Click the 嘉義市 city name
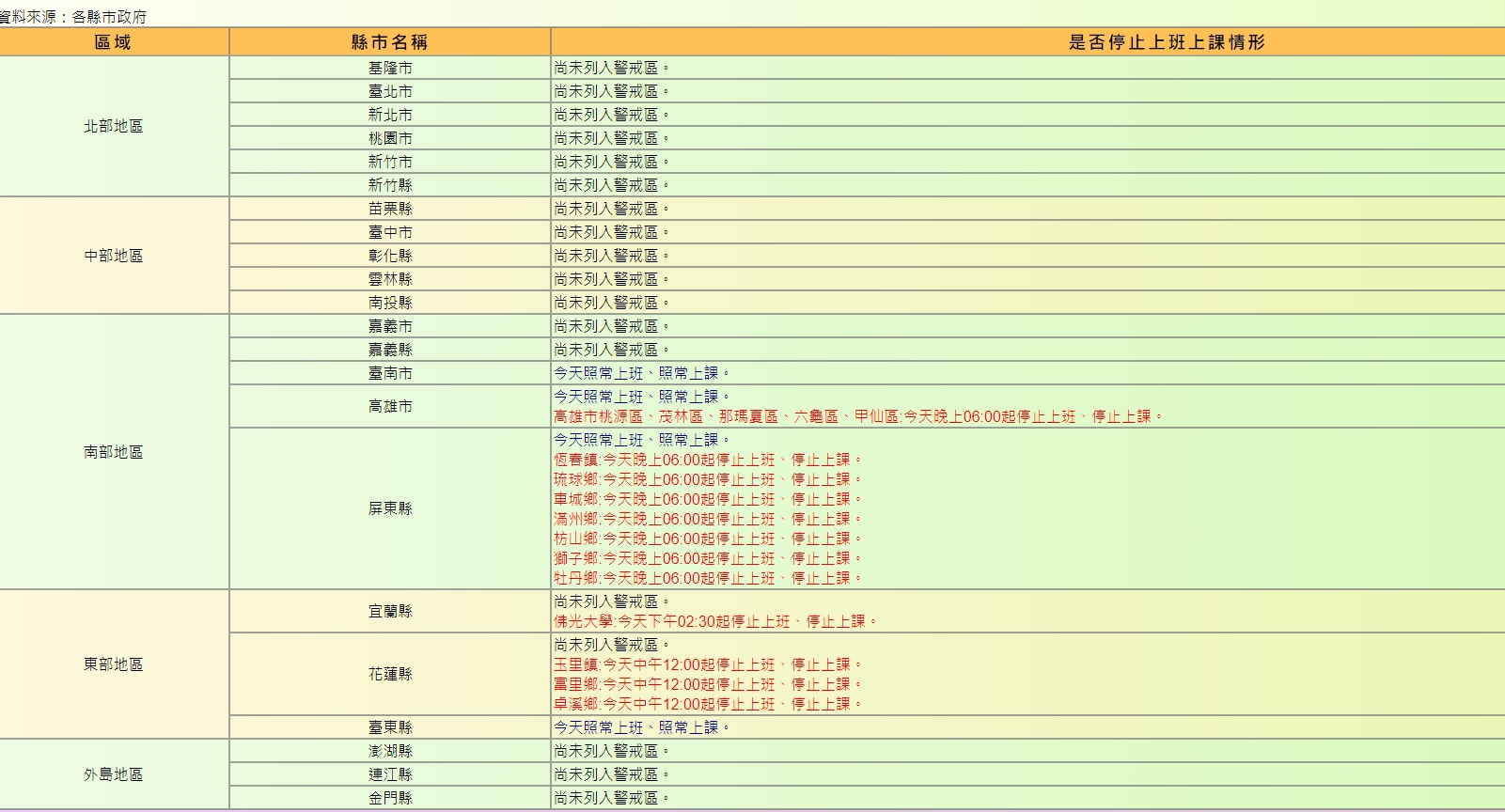Viewport: 1505px width, 812px height. click(390, 326)
